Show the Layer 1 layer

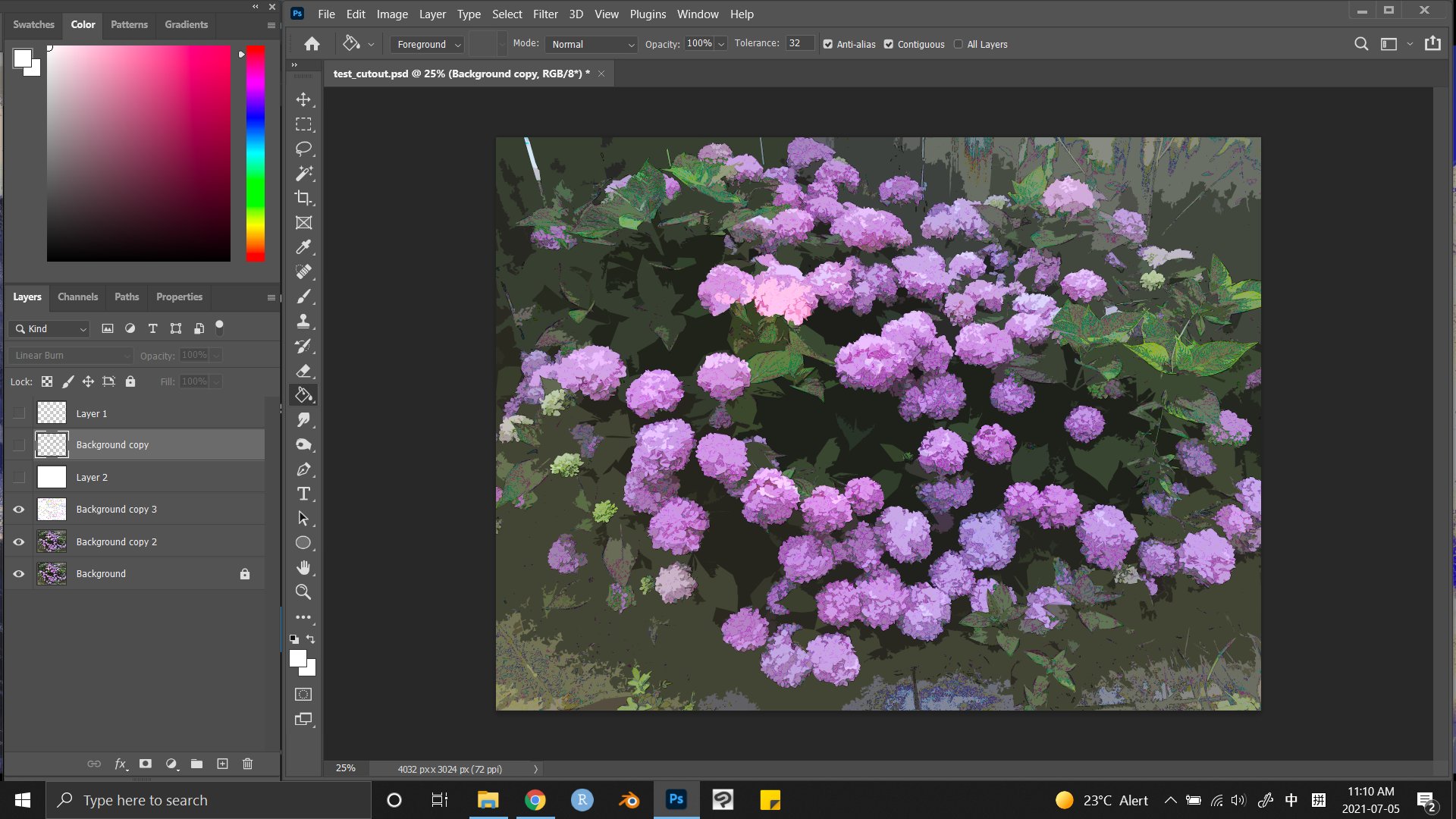tap(19, 413)
